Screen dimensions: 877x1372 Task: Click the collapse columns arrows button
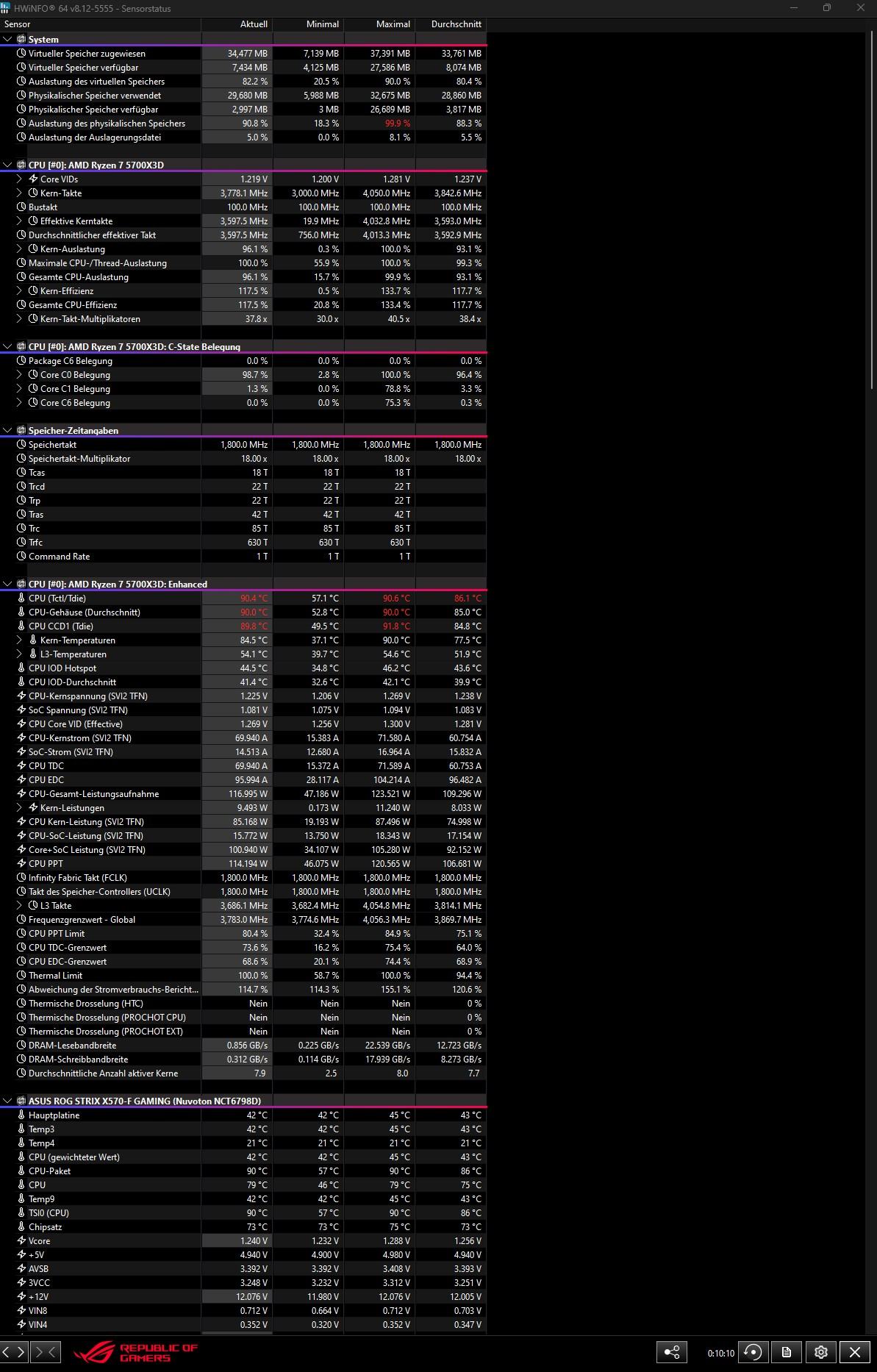[x=45, y=1351]
